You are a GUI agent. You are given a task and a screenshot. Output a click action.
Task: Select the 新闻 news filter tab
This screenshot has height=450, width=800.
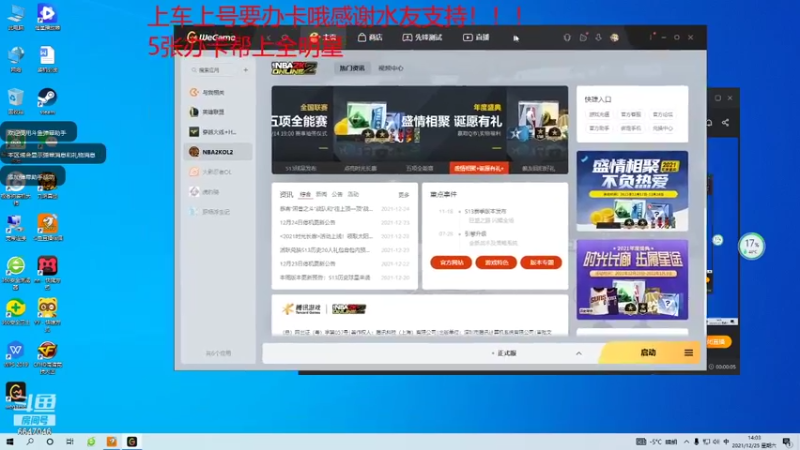coord(321,194)
